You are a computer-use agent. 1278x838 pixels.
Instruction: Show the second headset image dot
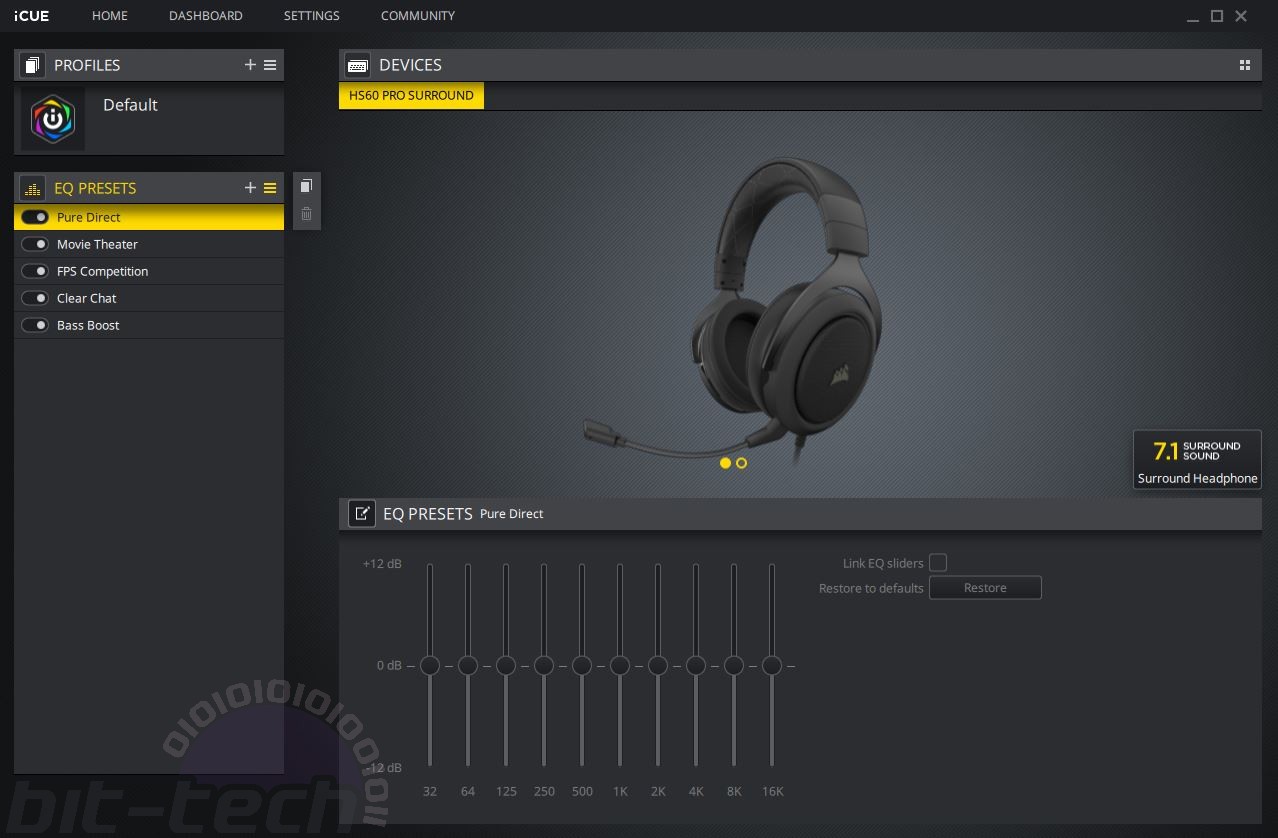pyautogui.click(x=741, y=463)
